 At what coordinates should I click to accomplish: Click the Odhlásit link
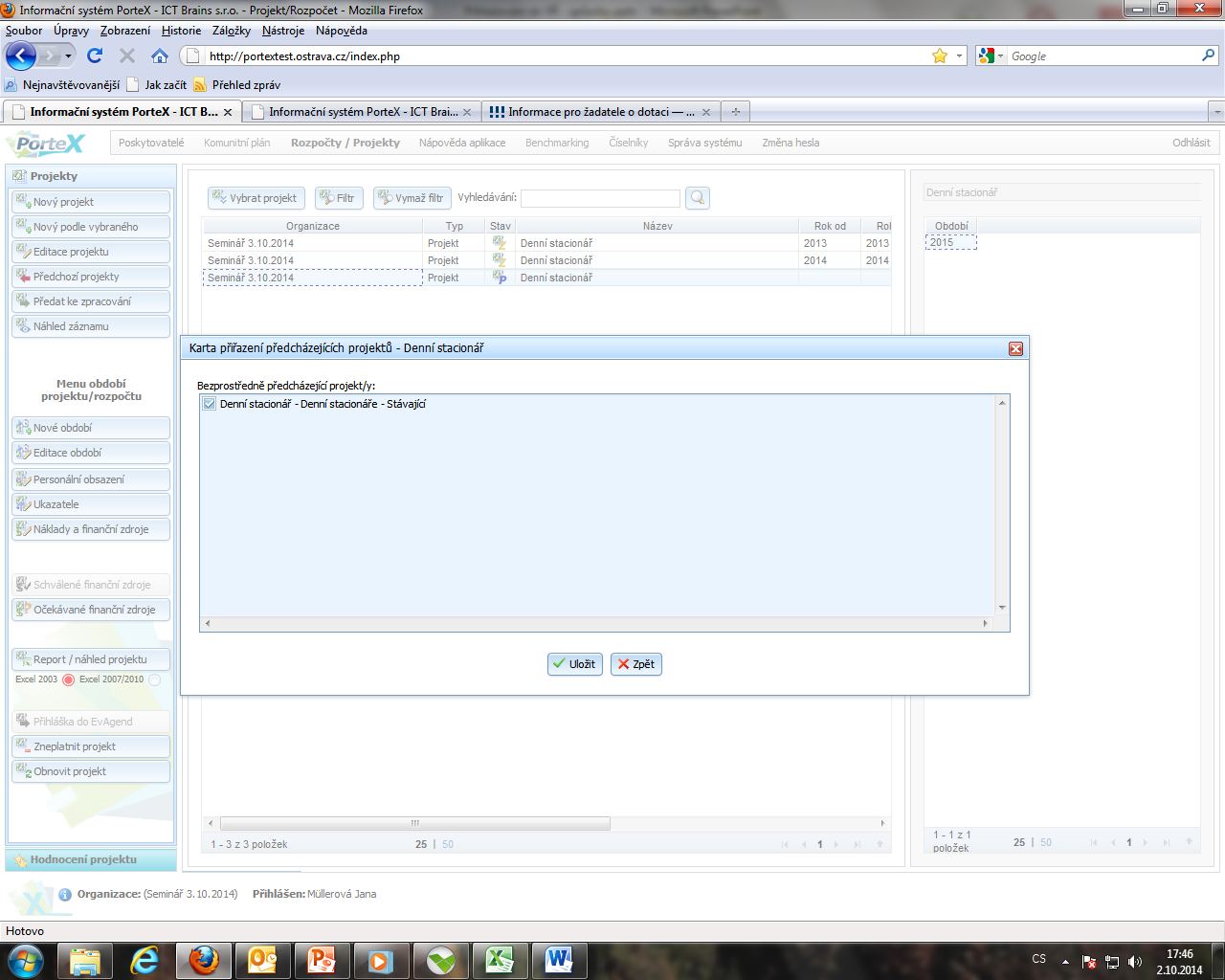point(1192,143)
